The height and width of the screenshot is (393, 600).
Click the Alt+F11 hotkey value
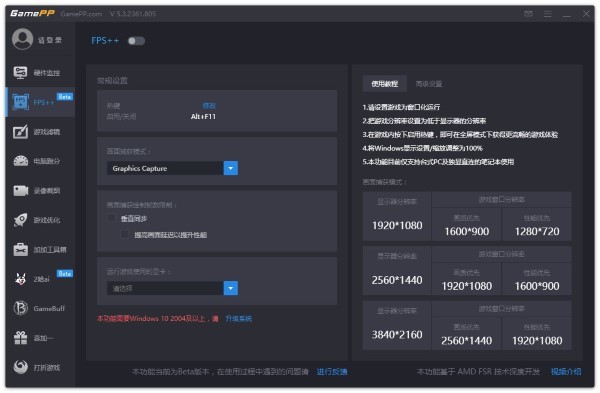pos(203,116)
